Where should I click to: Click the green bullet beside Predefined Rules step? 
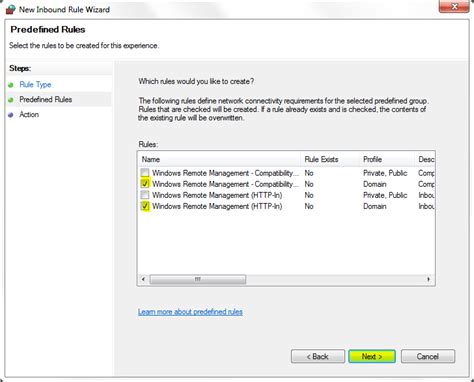click(11, 100)
